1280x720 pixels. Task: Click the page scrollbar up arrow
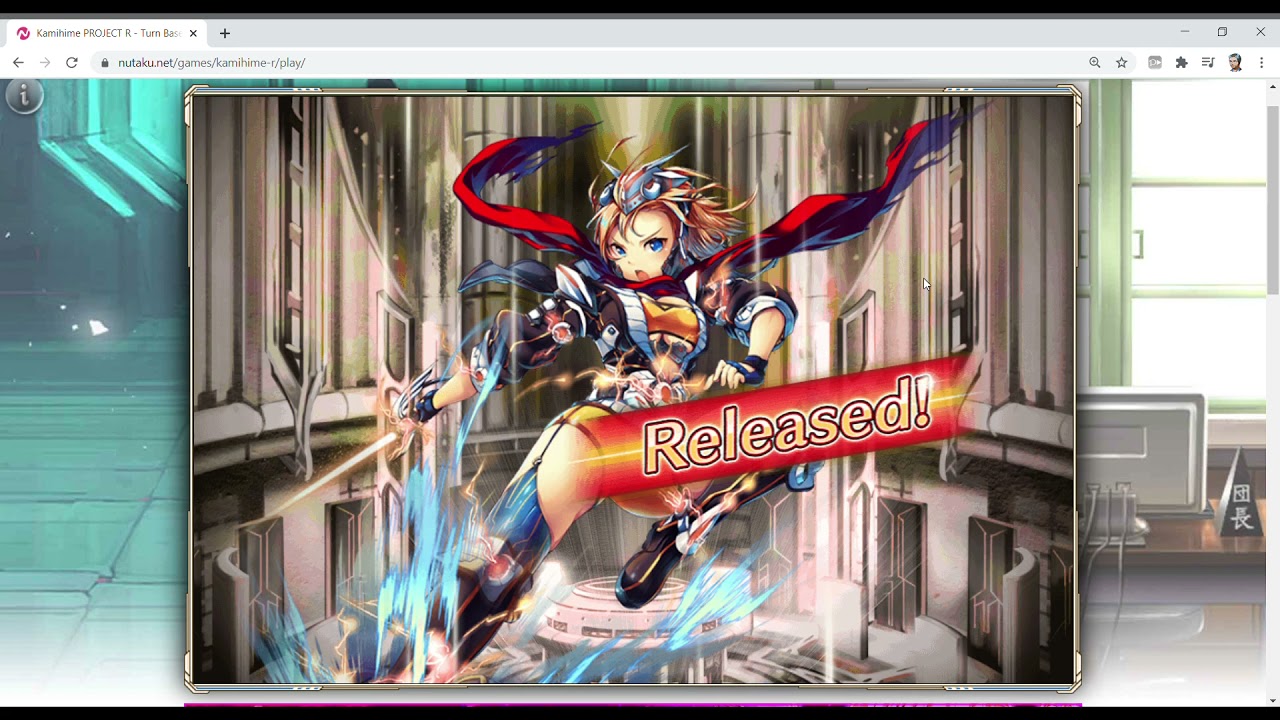pos(1272,87)
